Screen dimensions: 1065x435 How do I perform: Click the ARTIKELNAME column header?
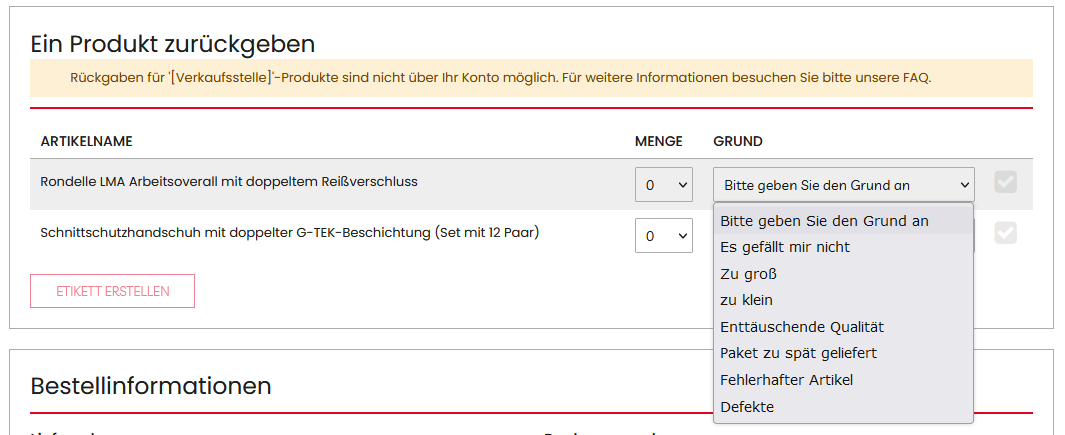87,141
